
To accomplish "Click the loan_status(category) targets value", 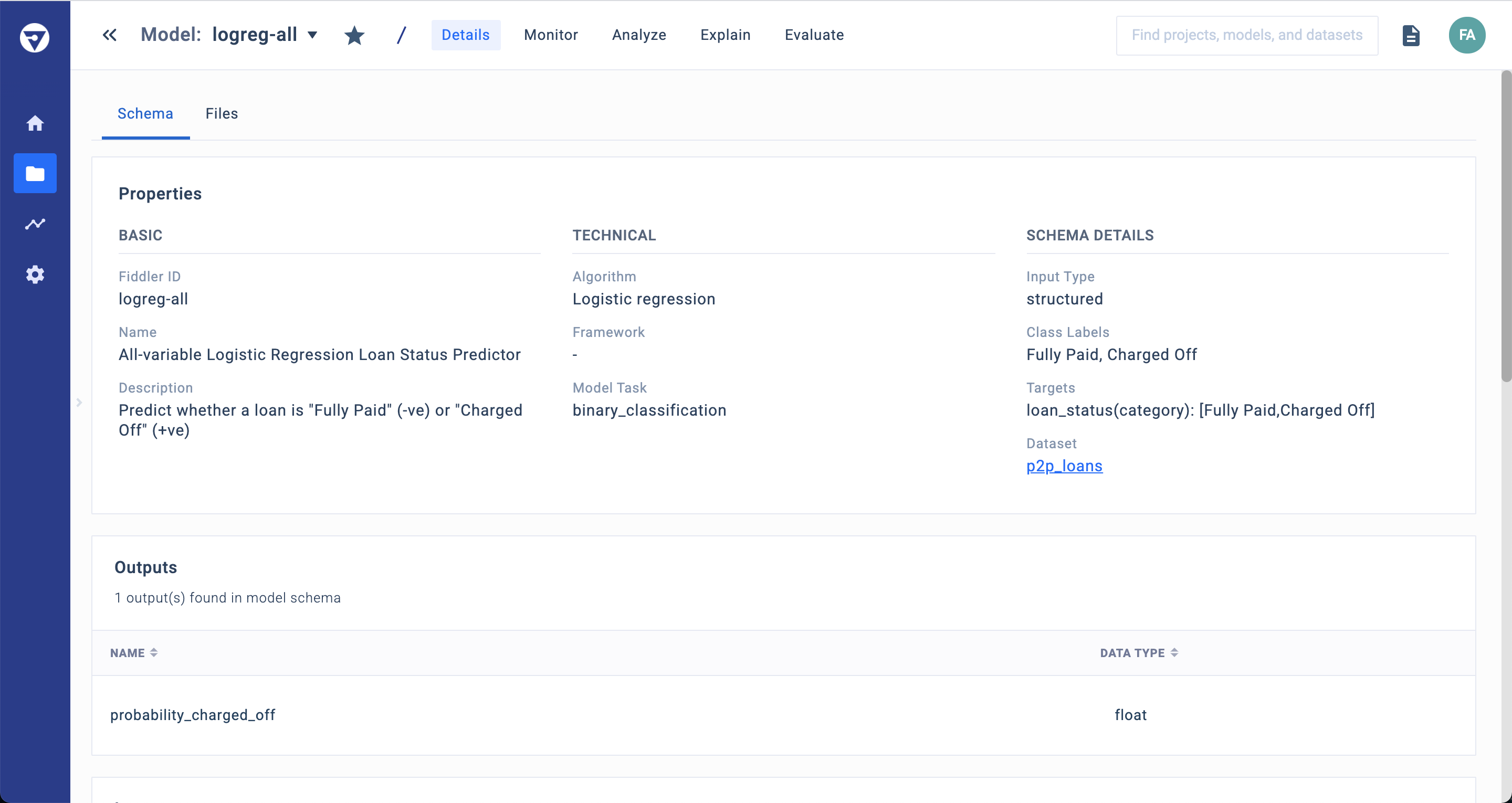I will point(1200,410).
